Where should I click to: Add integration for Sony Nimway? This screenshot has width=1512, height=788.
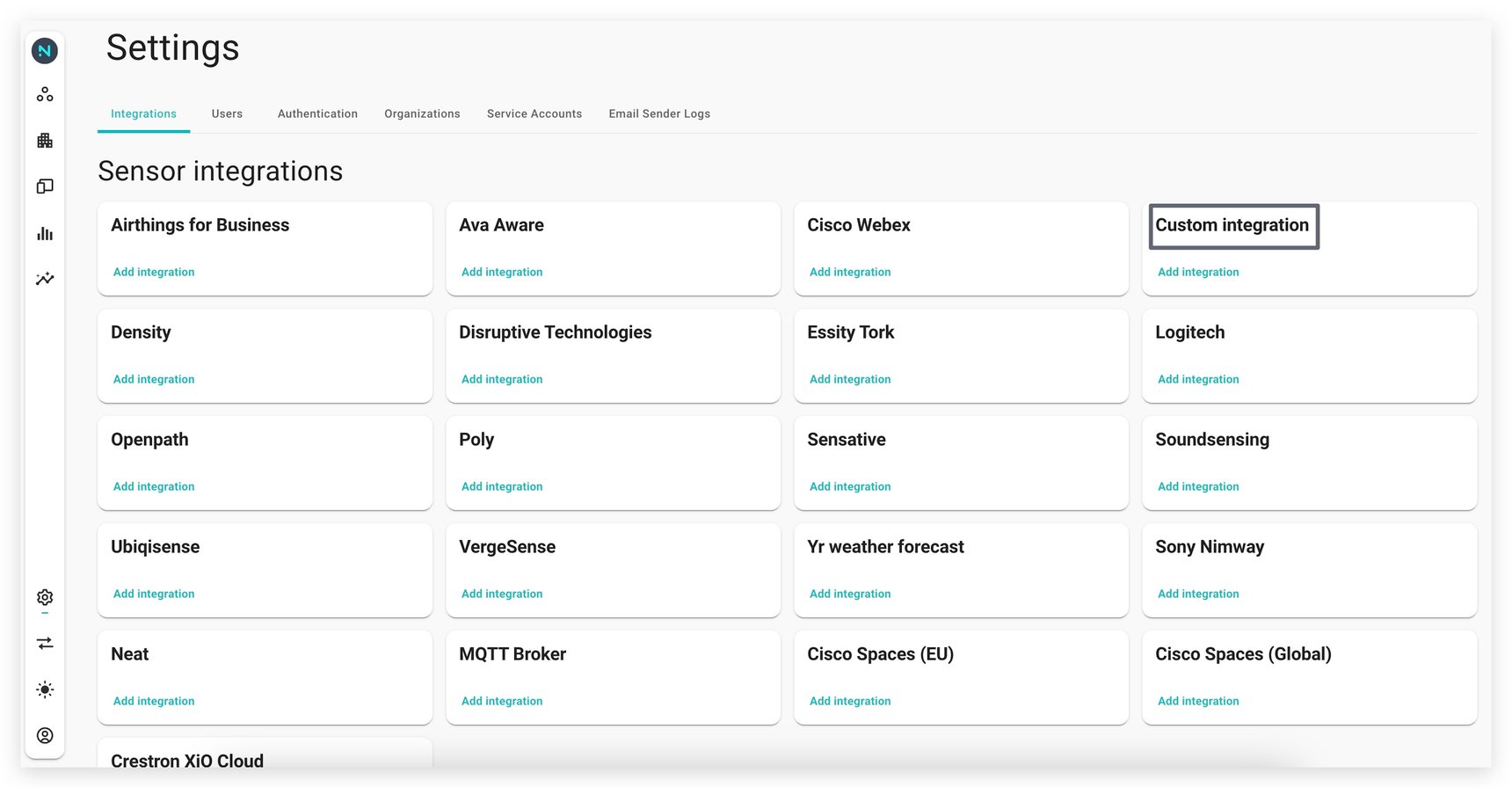[1198, 594]
